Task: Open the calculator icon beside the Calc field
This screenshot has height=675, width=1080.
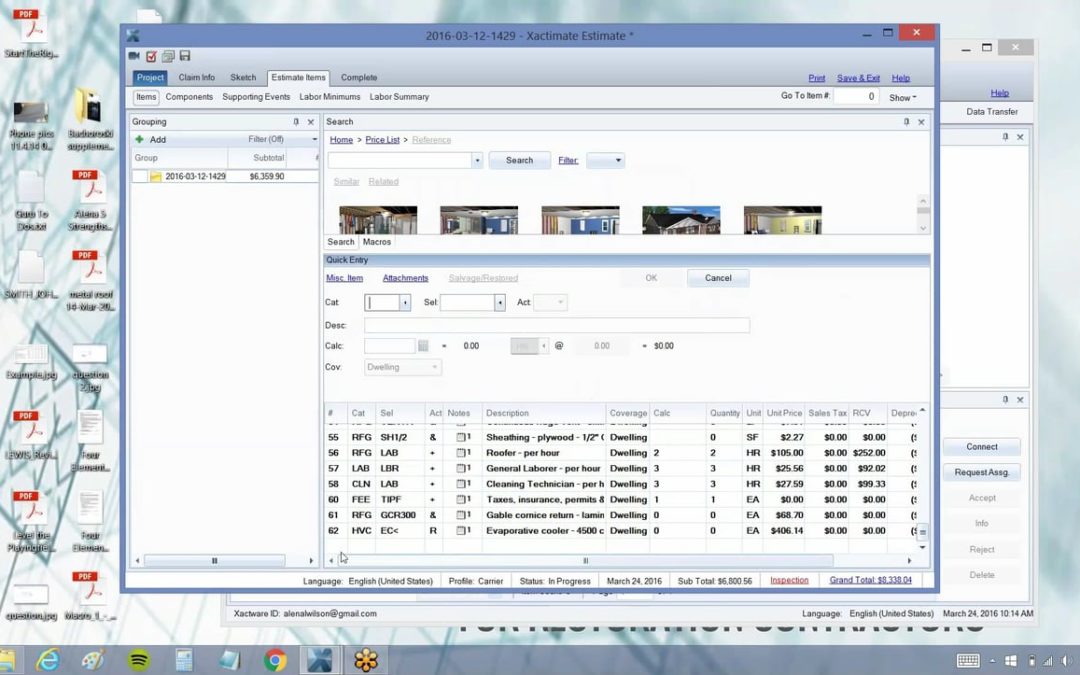Action: pos(423,346)
